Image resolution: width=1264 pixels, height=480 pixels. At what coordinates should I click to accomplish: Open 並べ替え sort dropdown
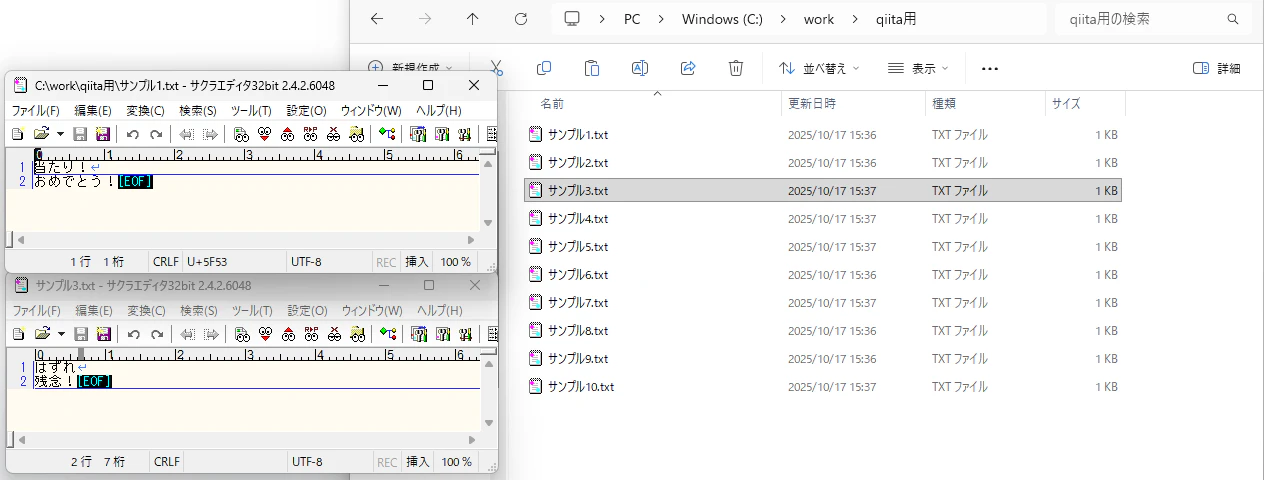tap(819, 68)
